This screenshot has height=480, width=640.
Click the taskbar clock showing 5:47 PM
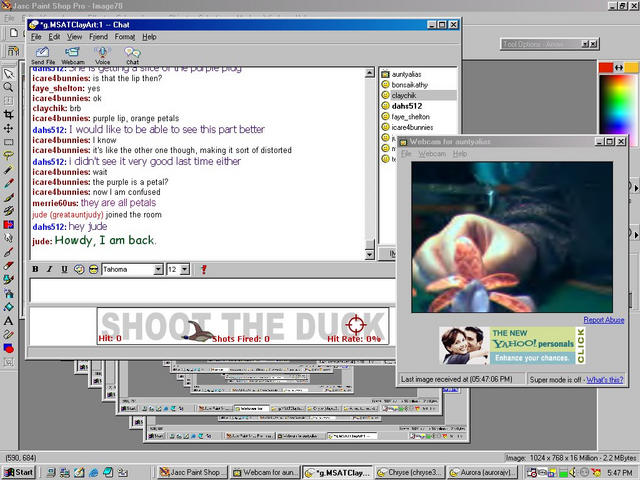(x=620, y=473)
